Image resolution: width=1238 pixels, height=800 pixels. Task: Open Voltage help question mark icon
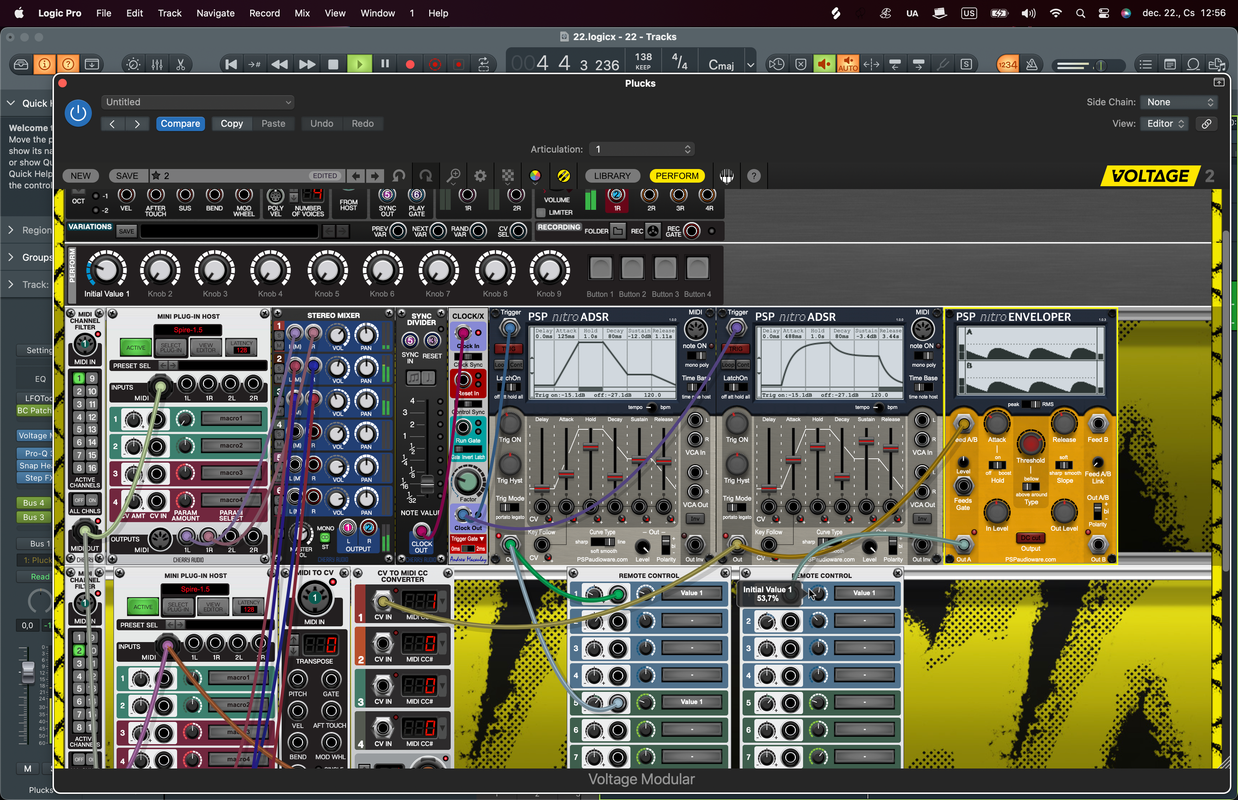(754, 176)
